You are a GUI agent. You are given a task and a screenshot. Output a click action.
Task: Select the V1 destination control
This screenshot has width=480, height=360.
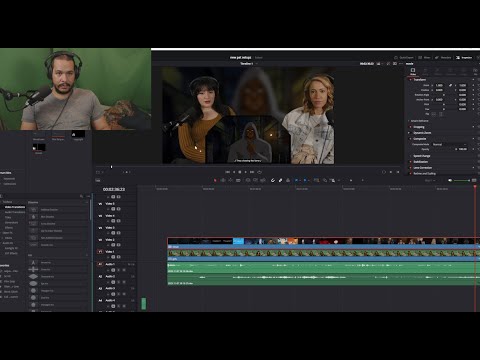tap(100, 252)
